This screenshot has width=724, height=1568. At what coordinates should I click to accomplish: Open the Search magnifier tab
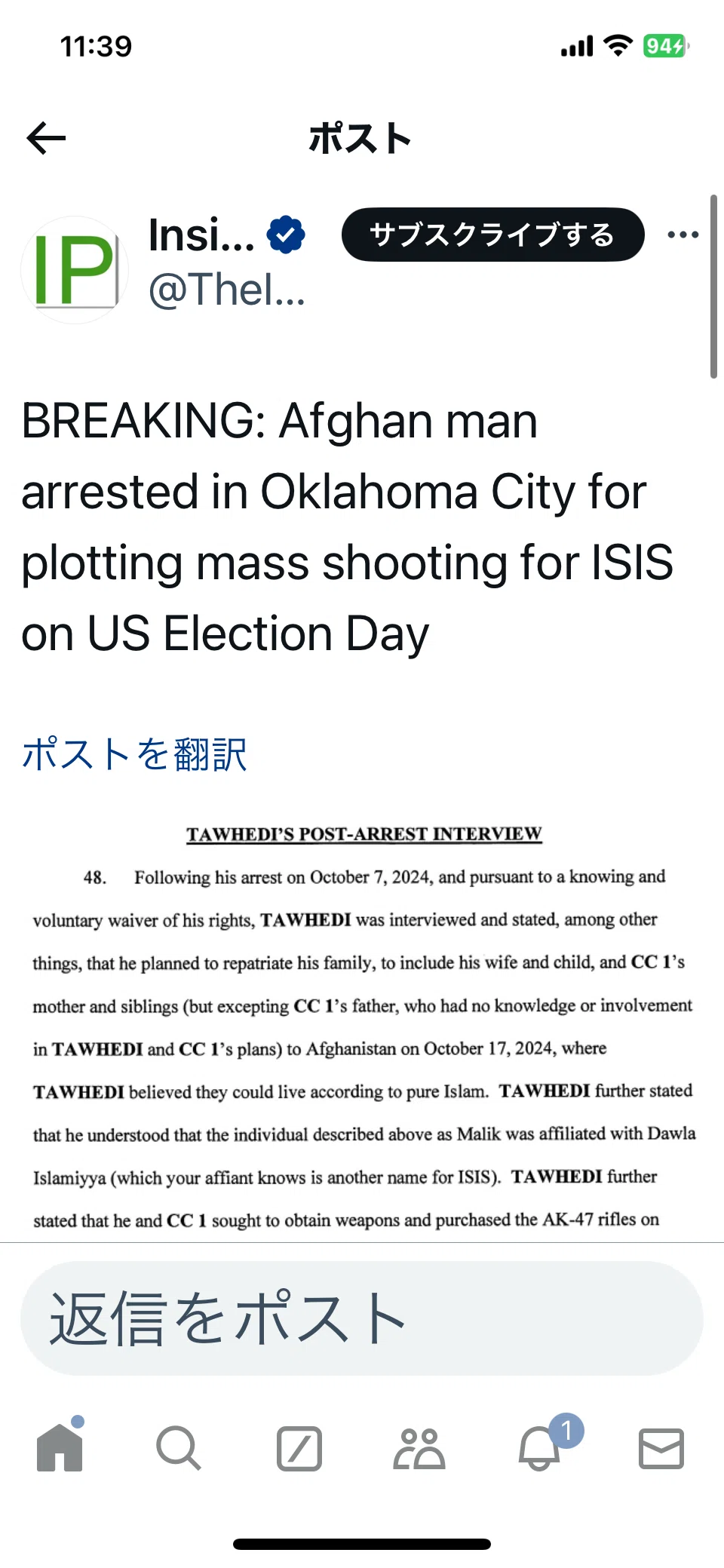click(x=179, y=1448)
